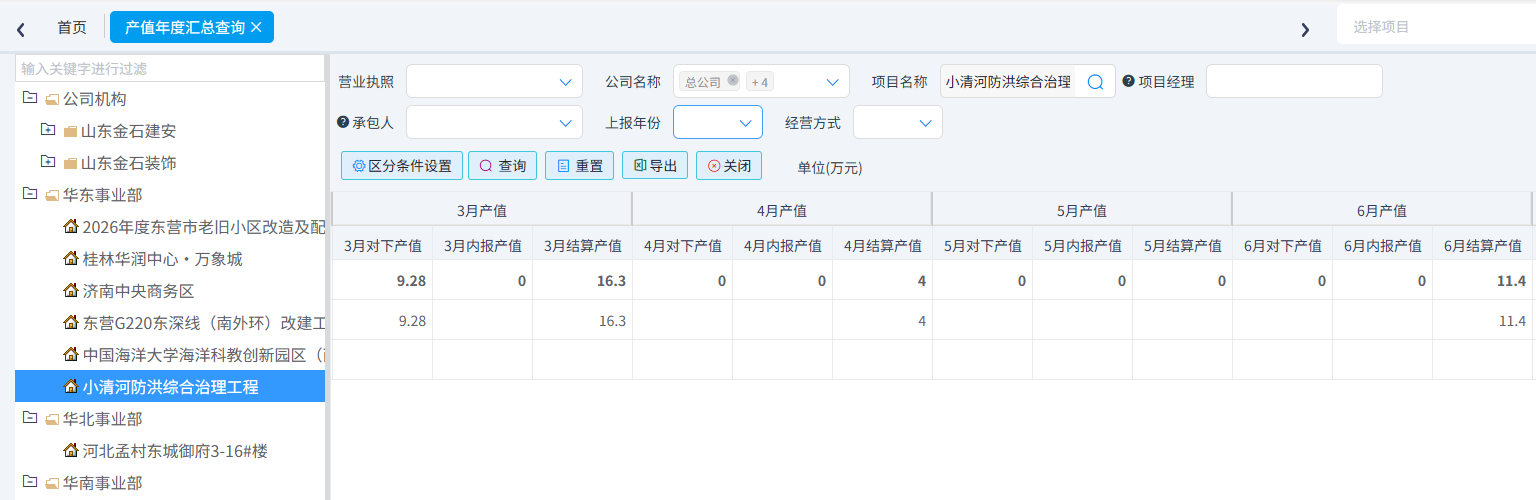This screenshot has height=500, width=1536.
Task: Click the 关闭 button
Action: [x=729, y=166]
